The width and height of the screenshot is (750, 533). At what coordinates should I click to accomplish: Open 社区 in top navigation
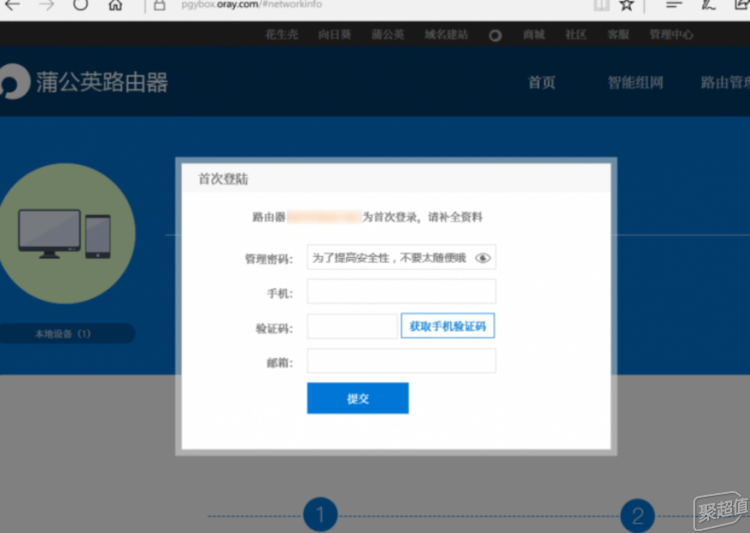coord(576,34)
